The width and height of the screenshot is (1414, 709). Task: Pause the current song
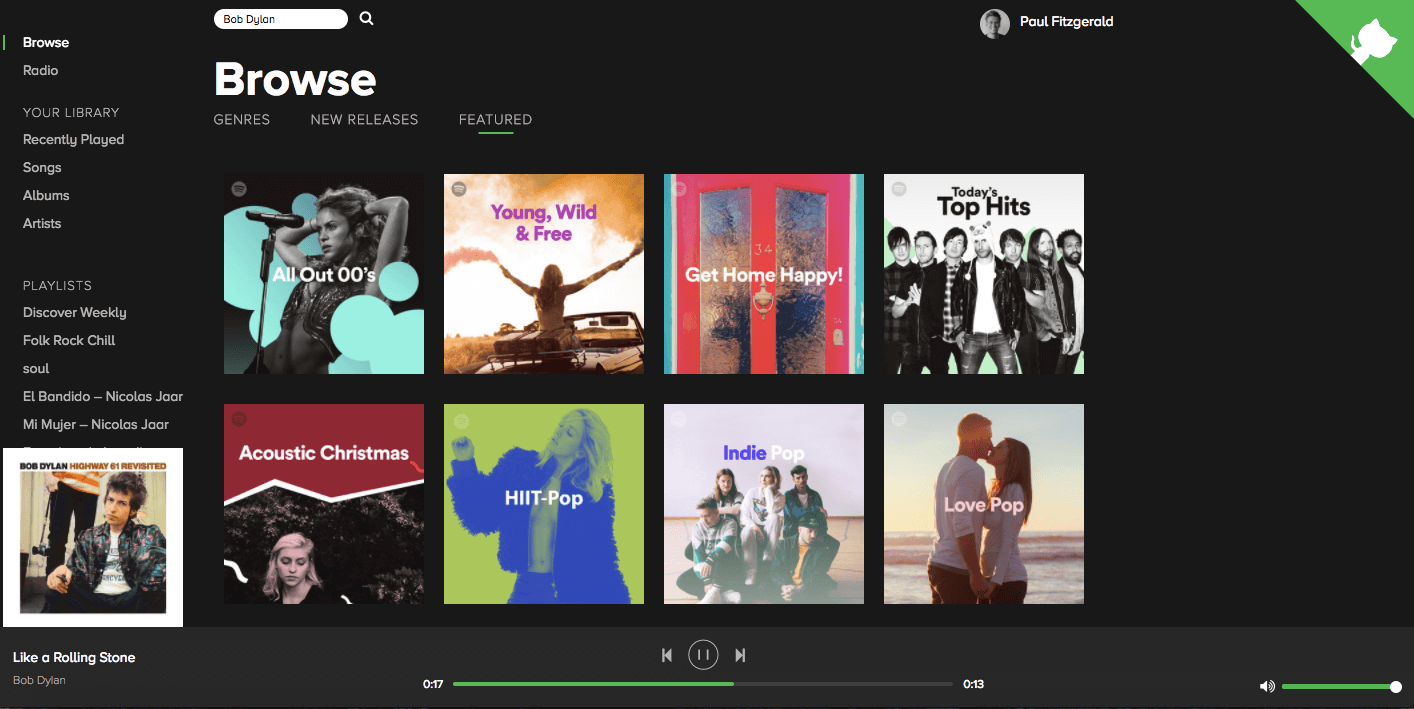pyautogui.click(x=703, y=655)
